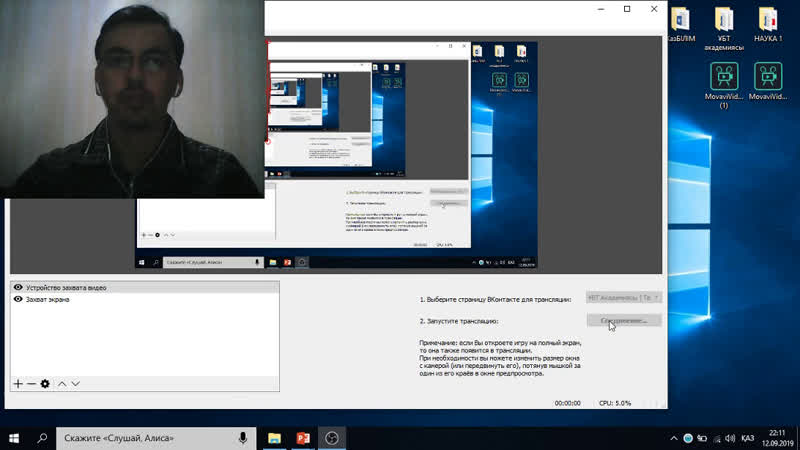Open File Explorer from the taskbar
This screenshot has width=800, height=450.
274,438
